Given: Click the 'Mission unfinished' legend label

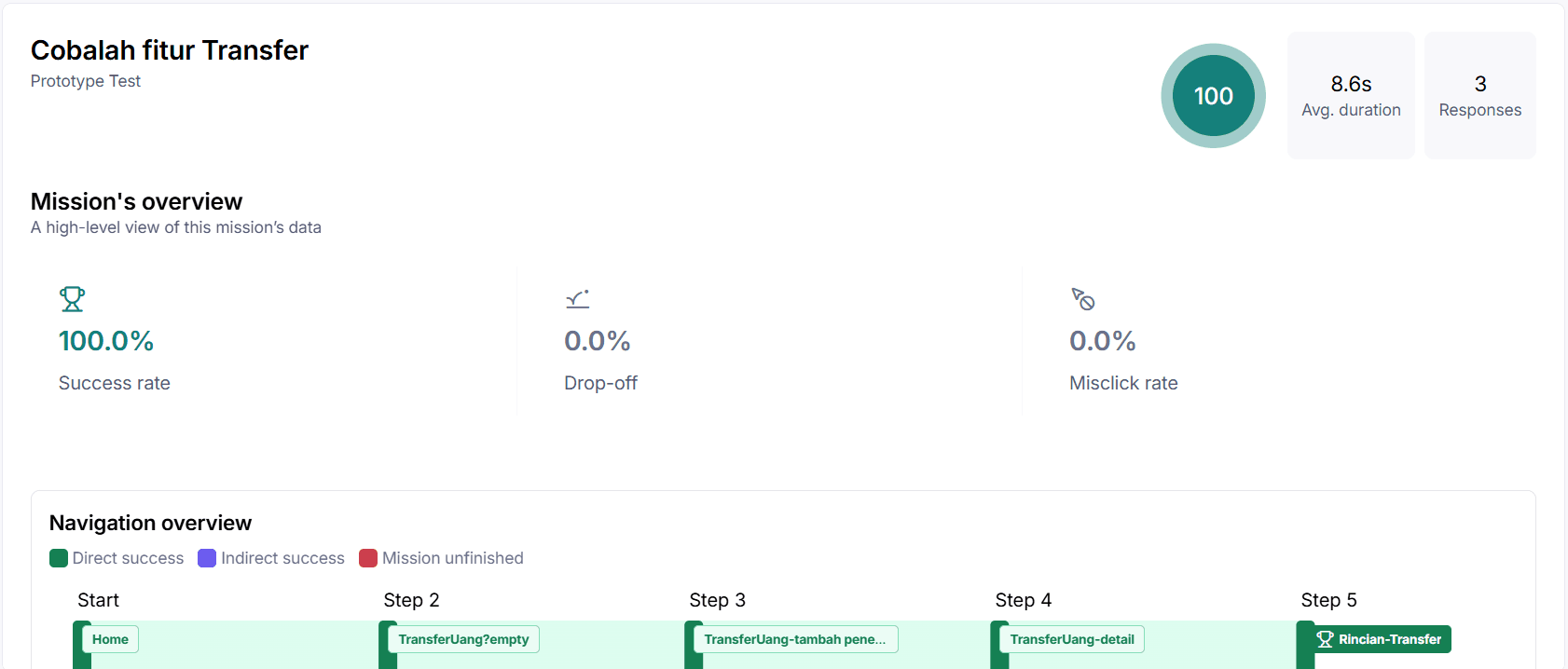Looking at the screenshot, I should 453,558.
